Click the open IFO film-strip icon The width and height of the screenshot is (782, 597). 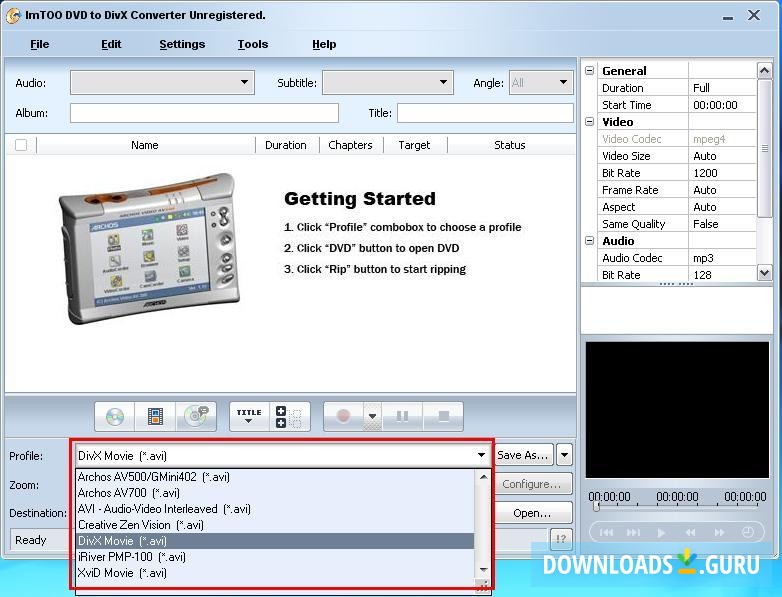[155, 416]
